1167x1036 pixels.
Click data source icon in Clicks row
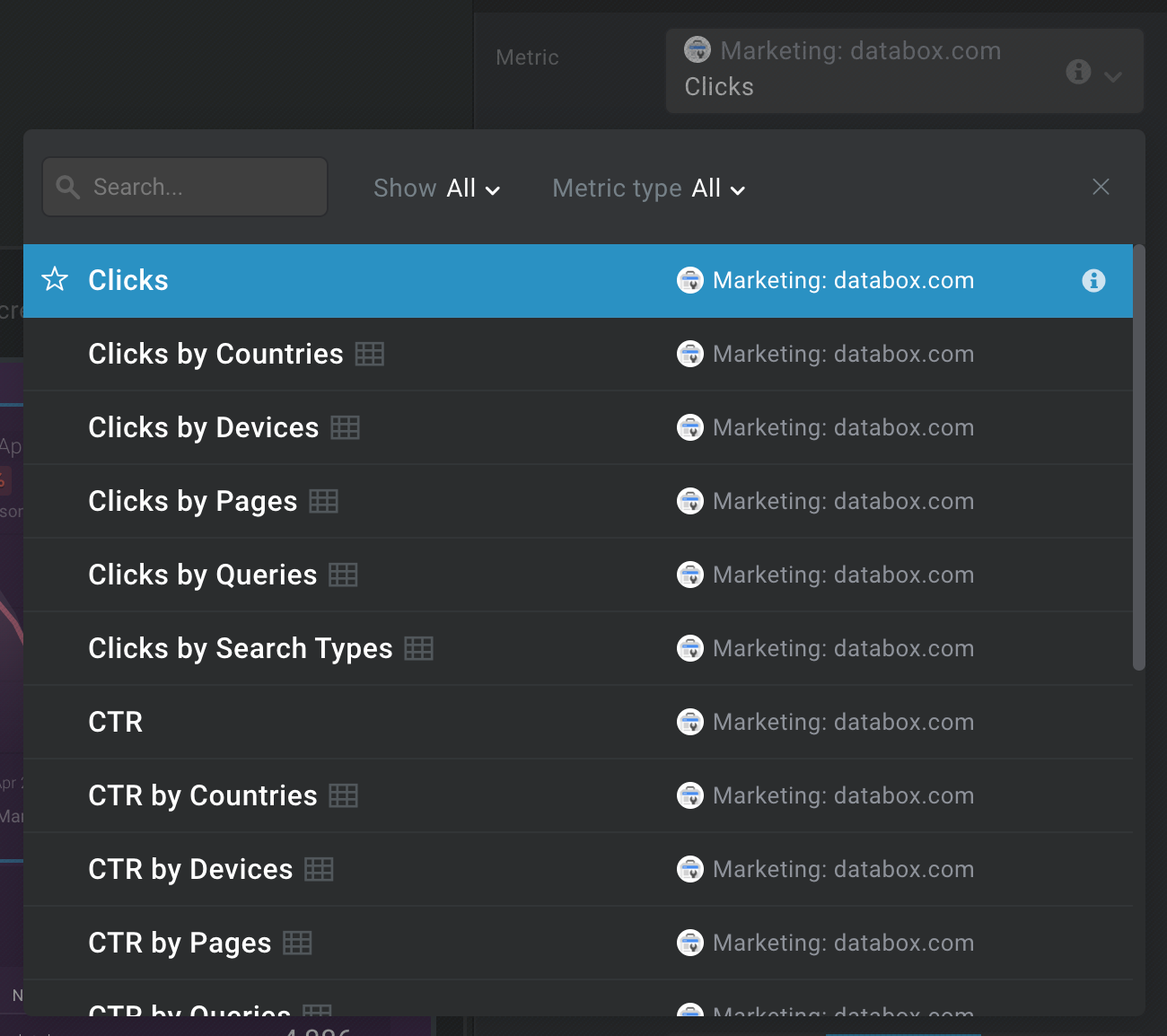point(690,281)
